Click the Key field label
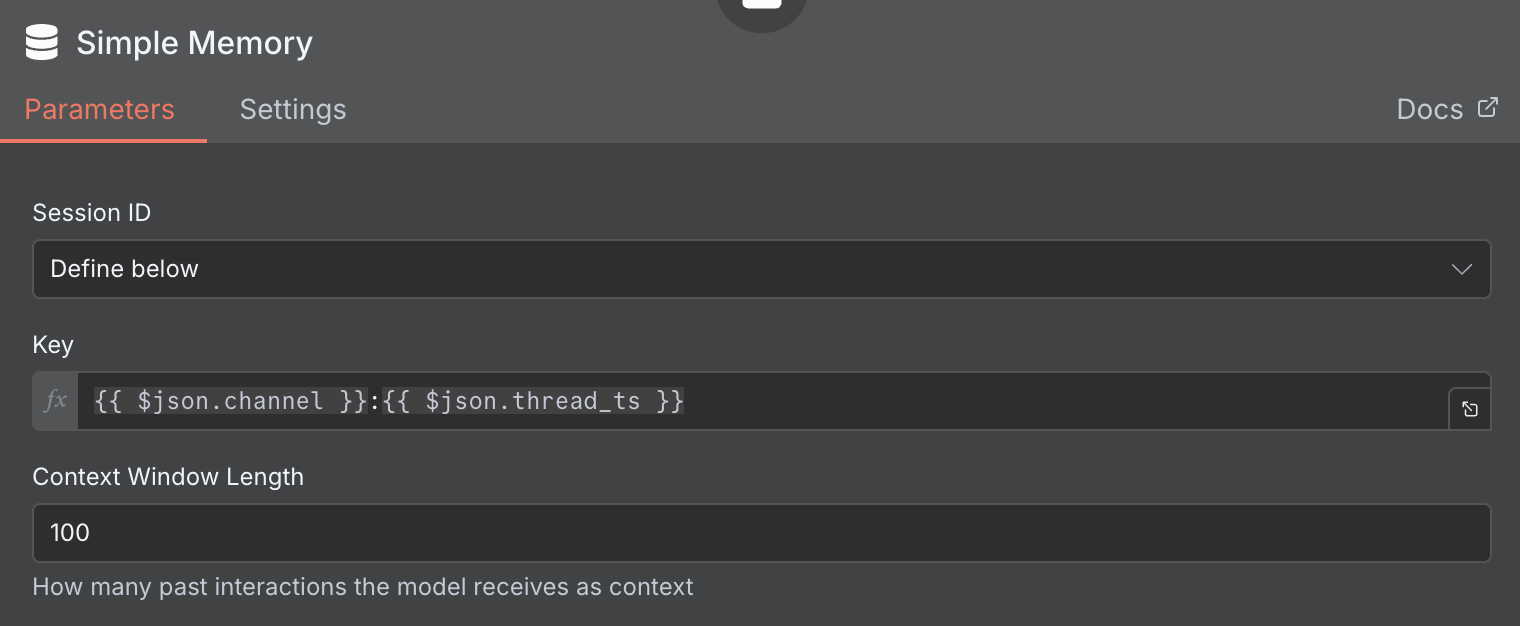This screenshot has height=626, width=1520. coord(53,345)
